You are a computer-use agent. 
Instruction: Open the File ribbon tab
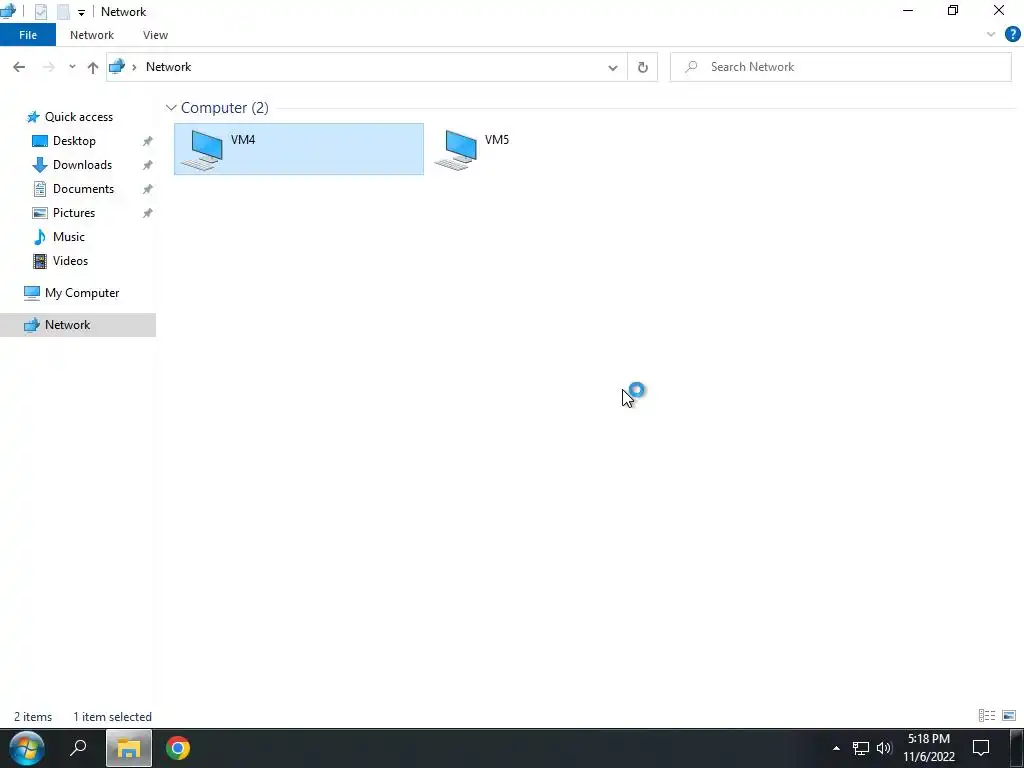(x=28, y=35)
